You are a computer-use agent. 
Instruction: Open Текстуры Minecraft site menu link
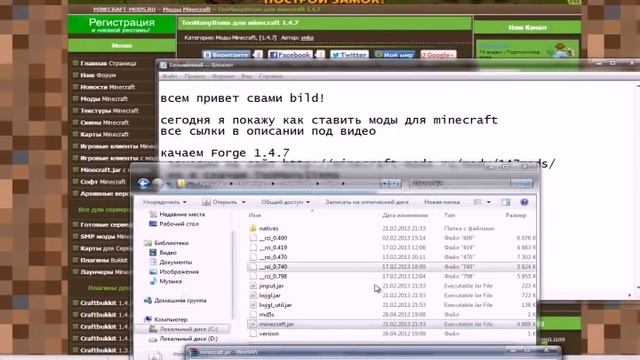pos(109,111)
